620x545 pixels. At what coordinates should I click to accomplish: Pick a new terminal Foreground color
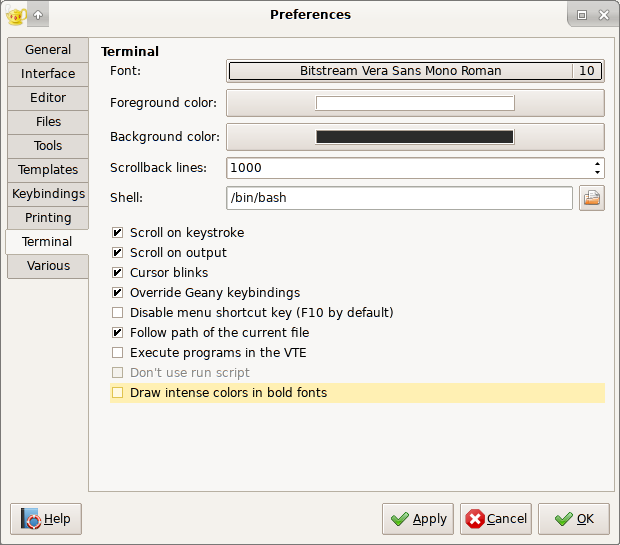click(x=414, y=103)
